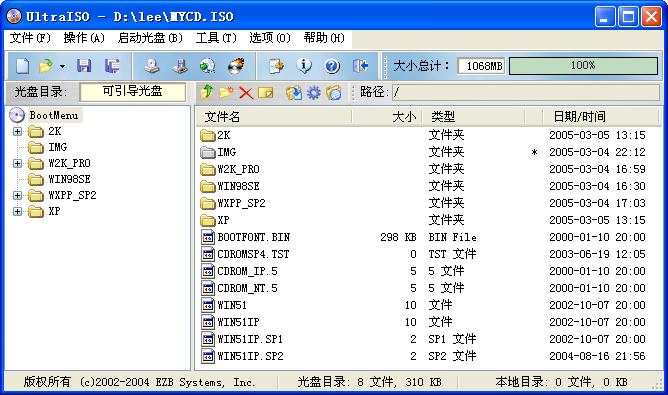This screenshot has width=668, height=395.
Task: Click the rename yellow label icon
Action: (x=265, y=92)
